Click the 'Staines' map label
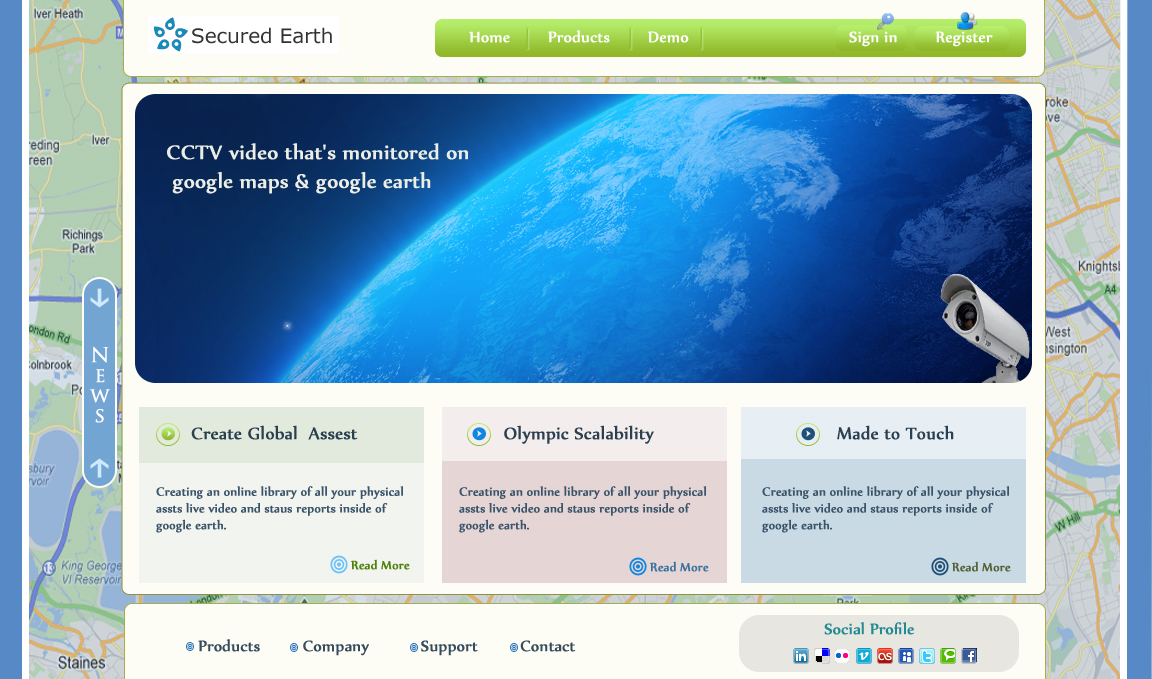Image resolution: width=1152 pixels, height=679 pixels. [82, 663]
